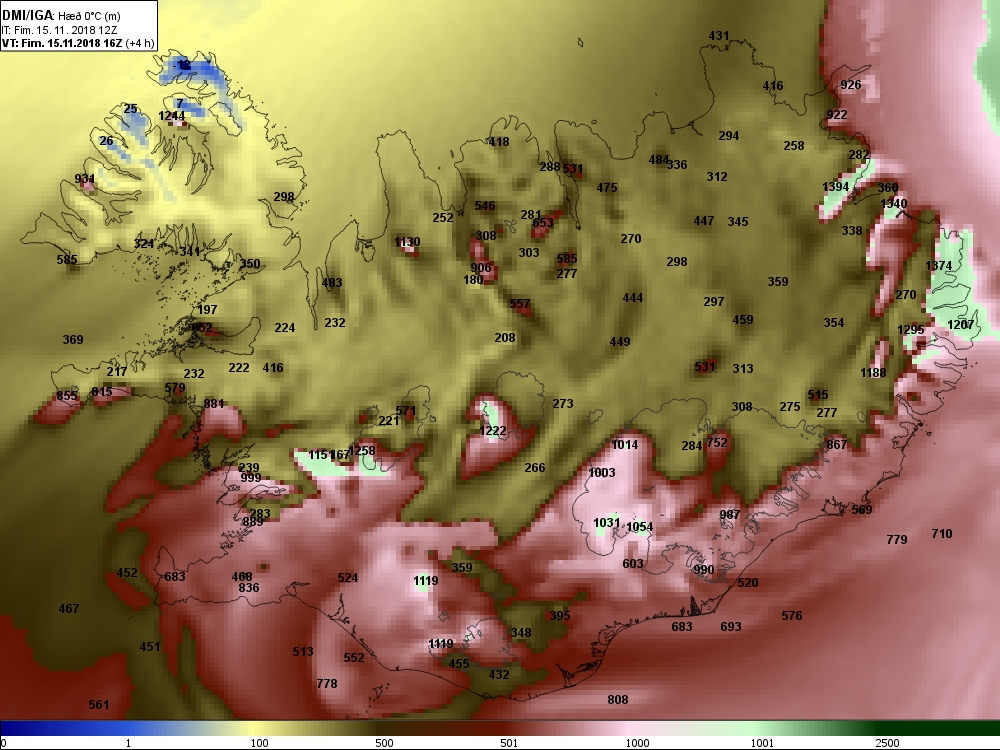Click the map value 926
This screenshot has height=750, width=1000.
pos(851,85)
